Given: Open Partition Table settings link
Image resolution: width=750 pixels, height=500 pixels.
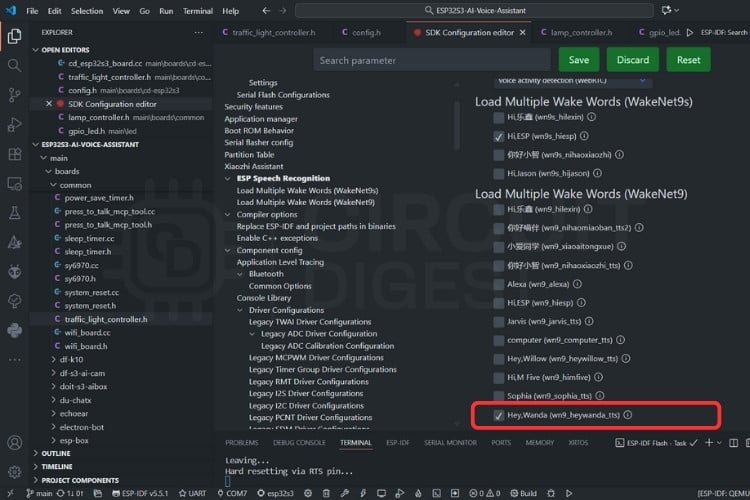Looking at the screenshot, I should pyautogui.click(x=249, y=155).
